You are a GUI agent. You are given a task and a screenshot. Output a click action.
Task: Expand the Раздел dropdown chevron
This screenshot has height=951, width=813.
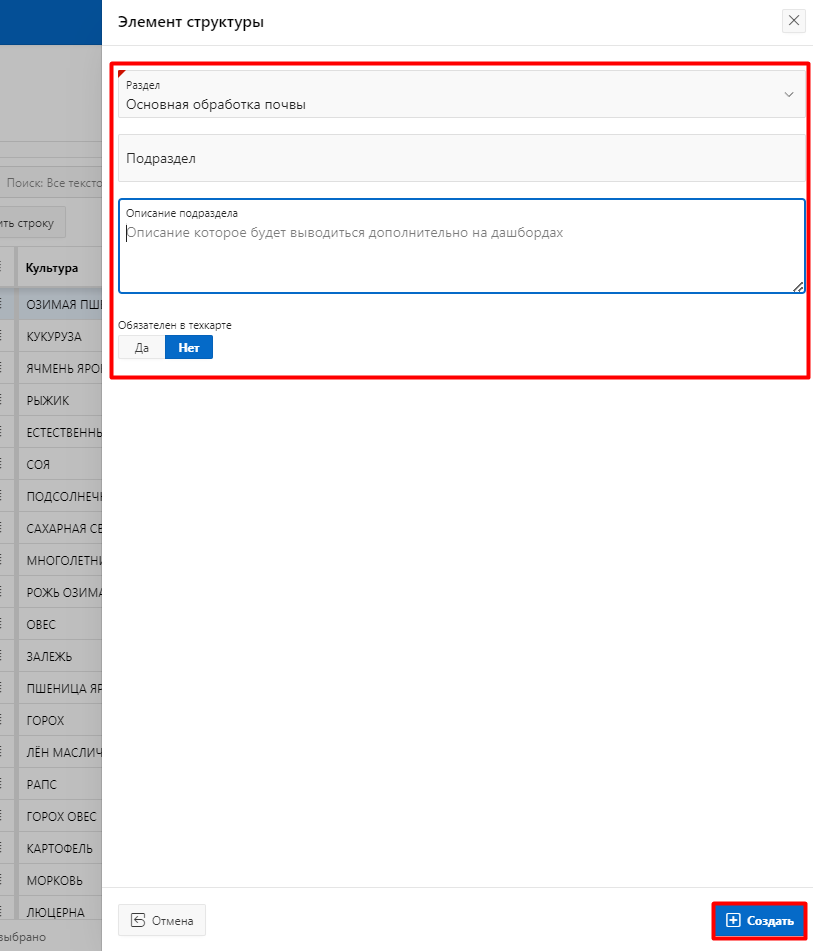tap(788, 95)
